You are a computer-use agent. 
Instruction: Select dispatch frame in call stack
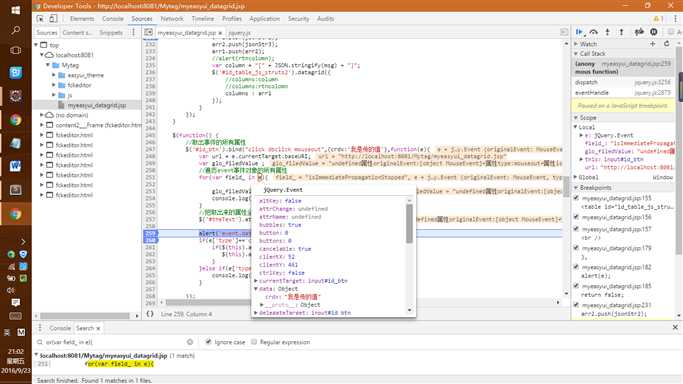[x=623, y=82]
